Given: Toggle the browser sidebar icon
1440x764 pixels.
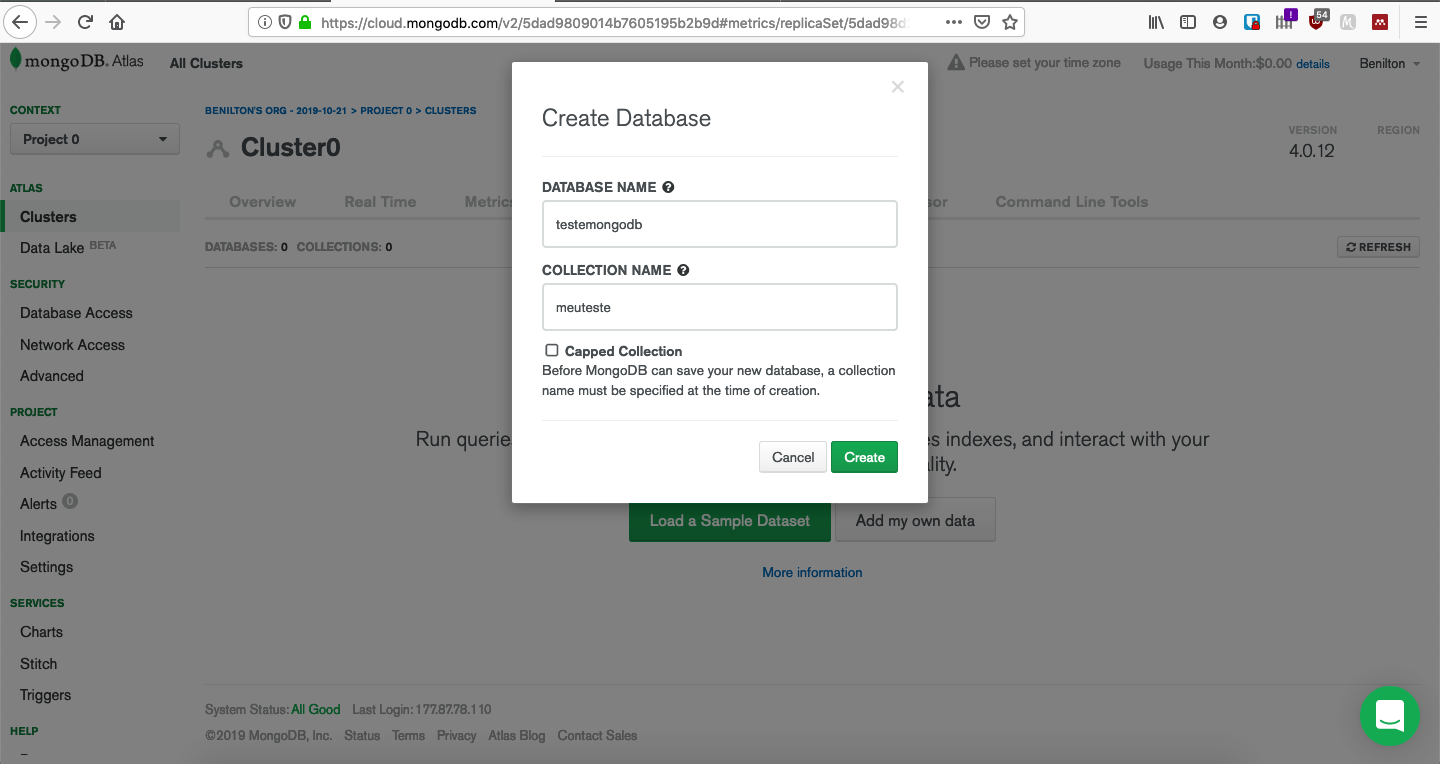Looking at the screenshot, I should 1188,21.
